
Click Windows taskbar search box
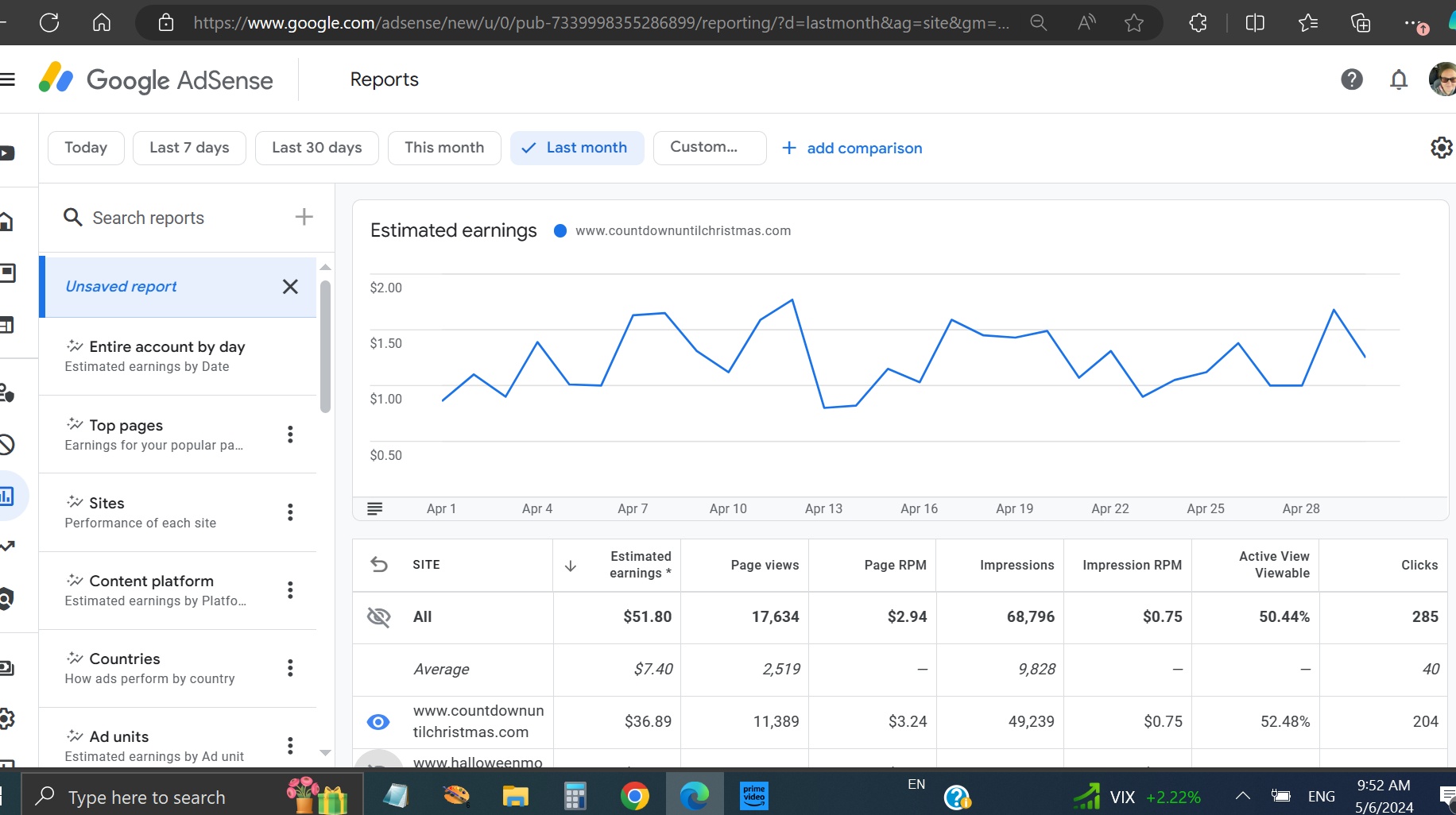coord(191,796)
